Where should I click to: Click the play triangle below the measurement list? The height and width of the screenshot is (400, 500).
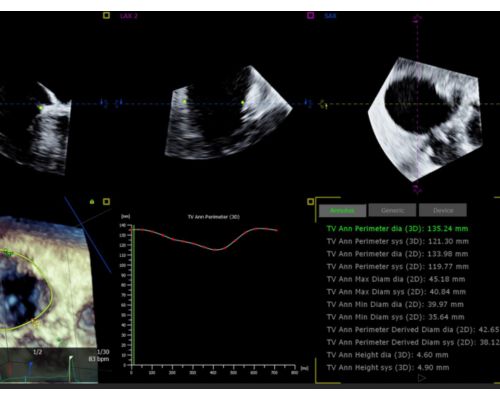point(422,378)
